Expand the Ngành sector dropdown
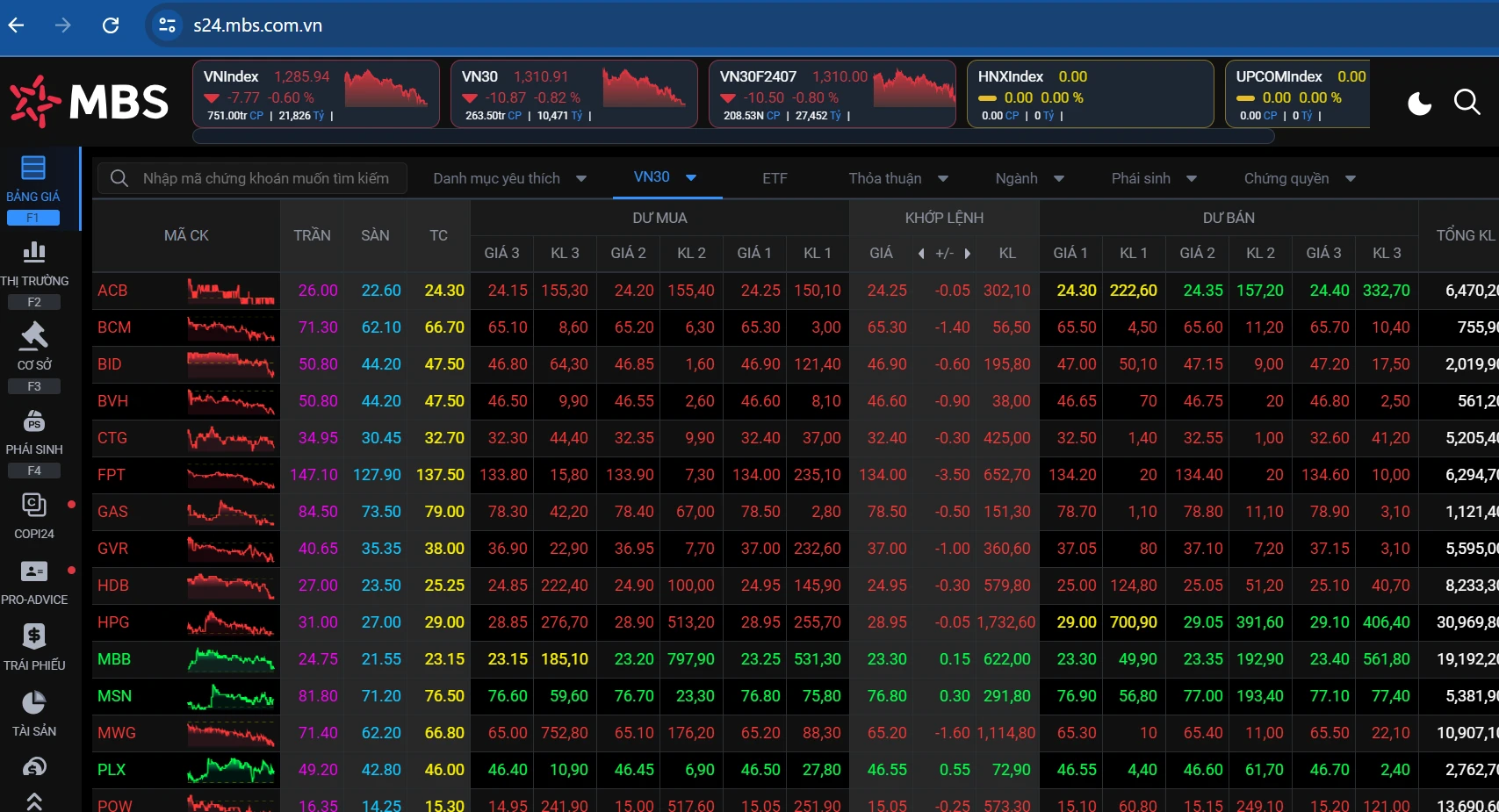This screenshot has height=812, width=1499. [x=1058, y=179]
